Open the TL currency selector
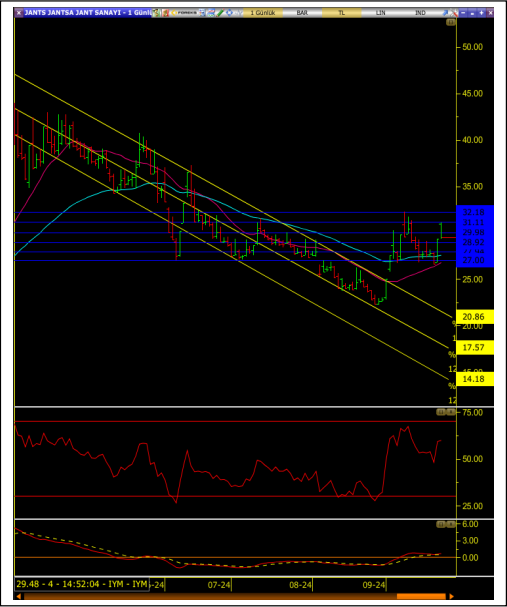Image resolution: width=507 pixels, height=607 pixels. [341, 13]
